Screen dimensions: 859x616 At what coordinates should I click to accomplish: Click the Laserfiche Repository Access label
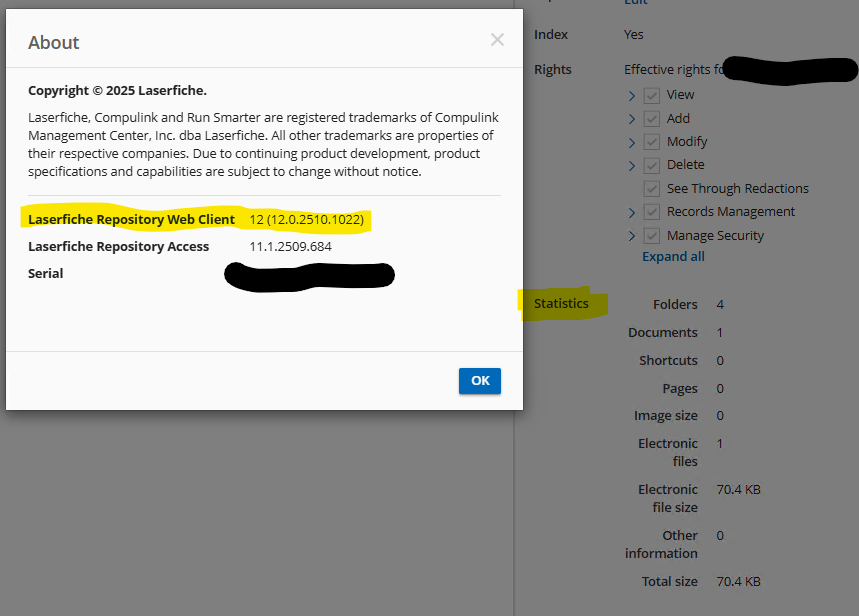tap(118, 247)
